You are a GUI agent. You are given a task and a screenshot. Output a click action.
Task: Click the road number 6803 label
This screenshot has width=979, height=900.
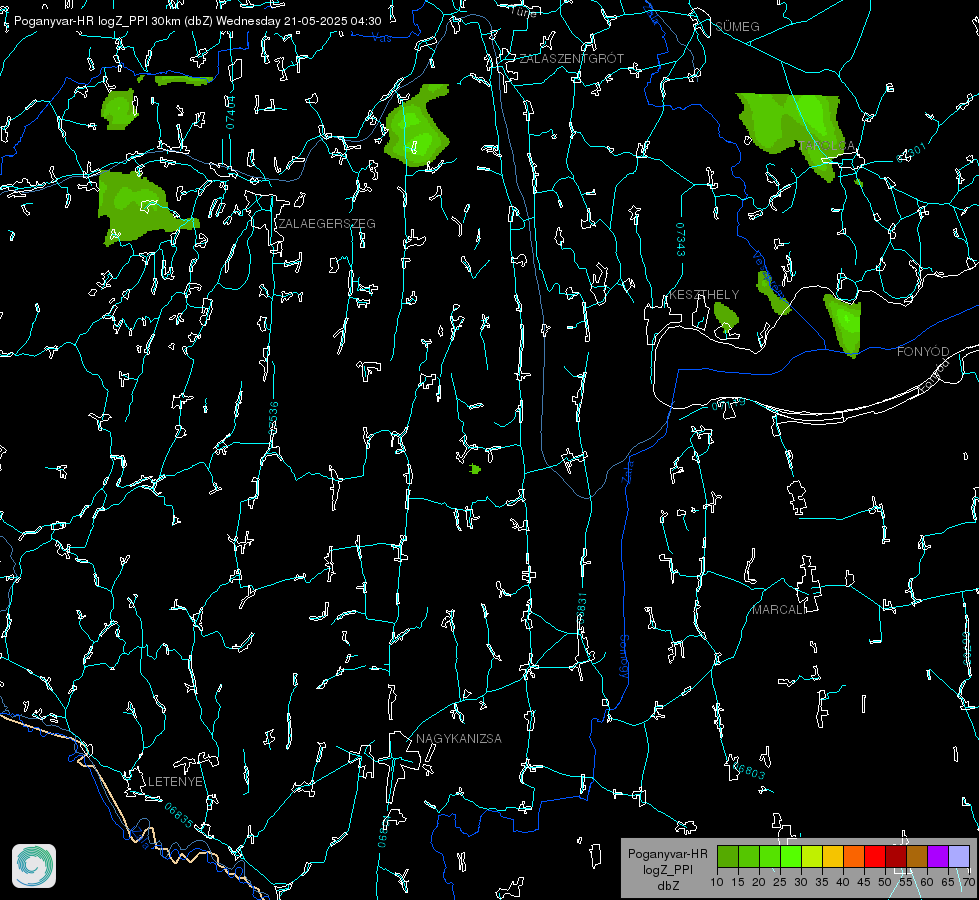coord(748,770)
